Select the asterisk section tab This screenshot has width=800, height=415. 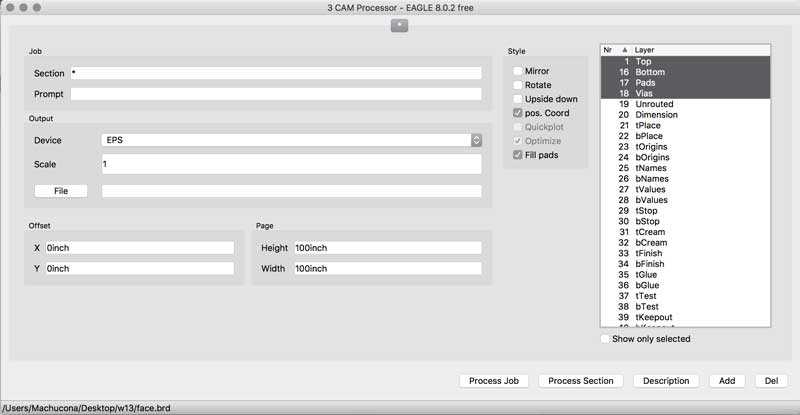click(x=399, y=25)
